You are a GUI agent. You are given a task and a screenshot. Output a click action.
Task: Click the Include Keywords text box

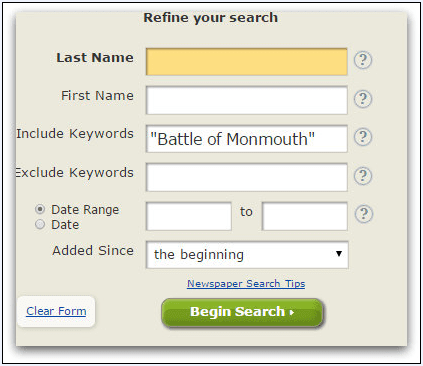pos(247,139)
